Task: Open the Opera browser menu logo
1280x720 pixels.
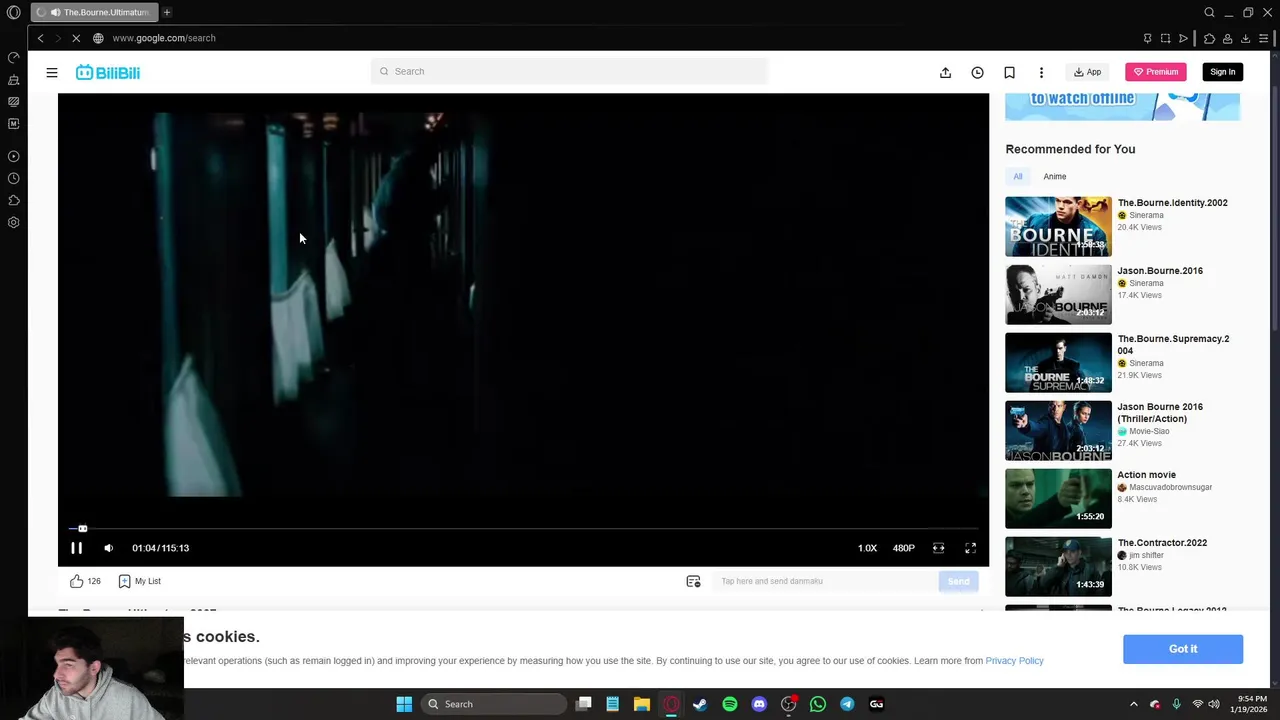Action: coord(13,12)
